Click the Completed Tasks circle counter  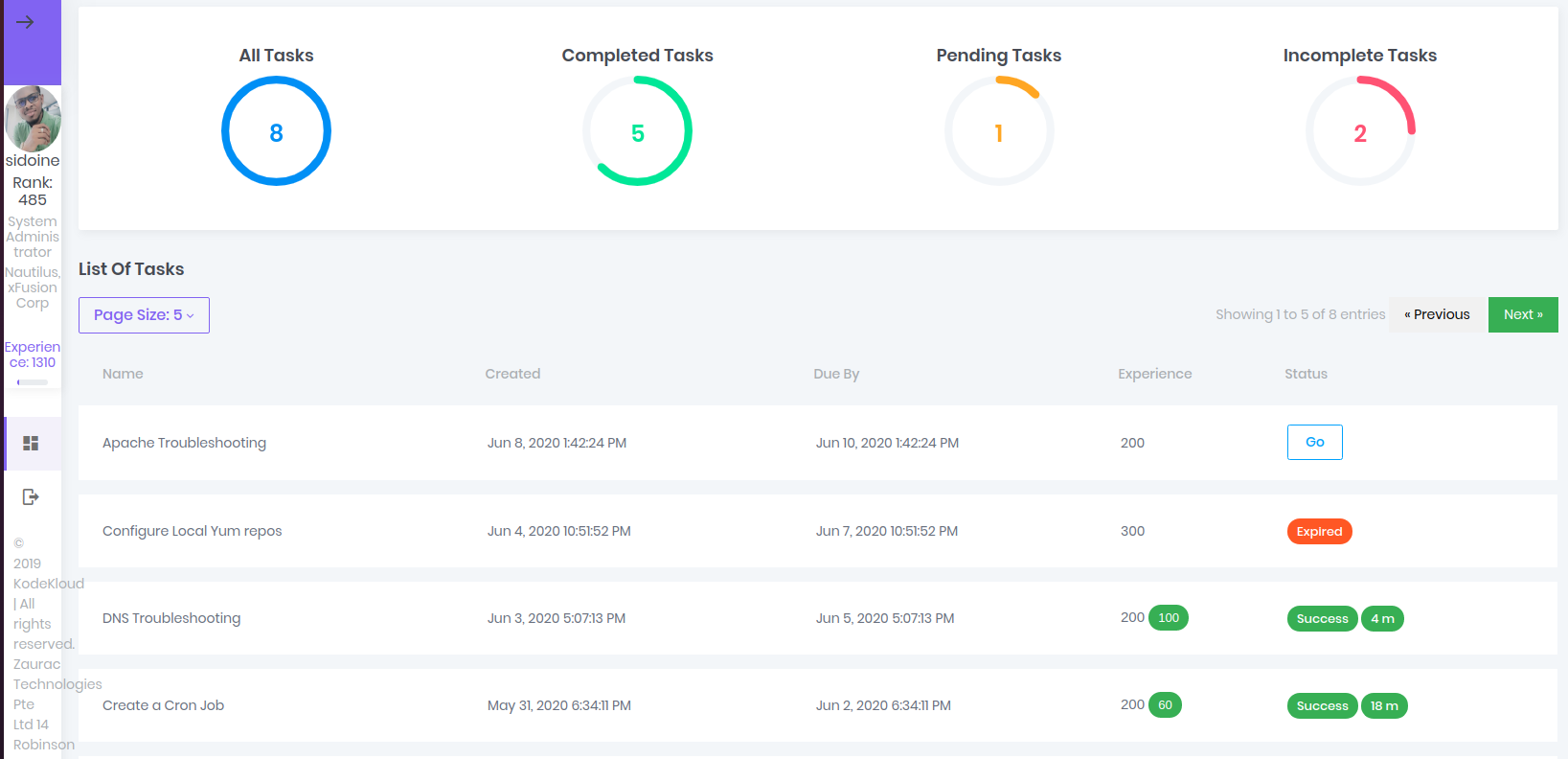click(x=637, y=131)
